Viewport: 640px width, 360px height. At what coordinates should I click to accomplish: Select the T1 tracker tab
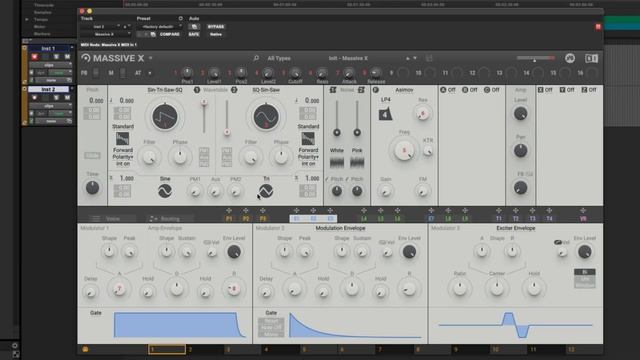point(499,219)
